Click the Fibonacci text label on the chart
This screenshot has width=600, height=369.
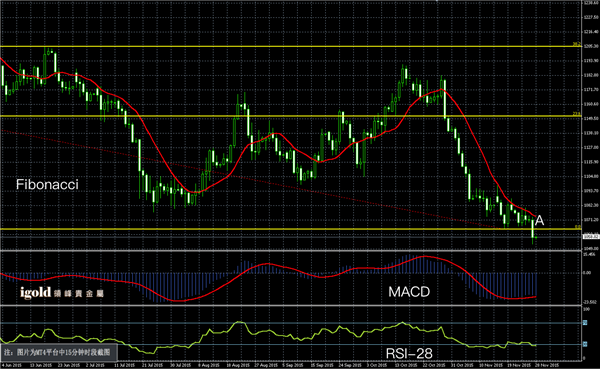click(x=47, y=184)
